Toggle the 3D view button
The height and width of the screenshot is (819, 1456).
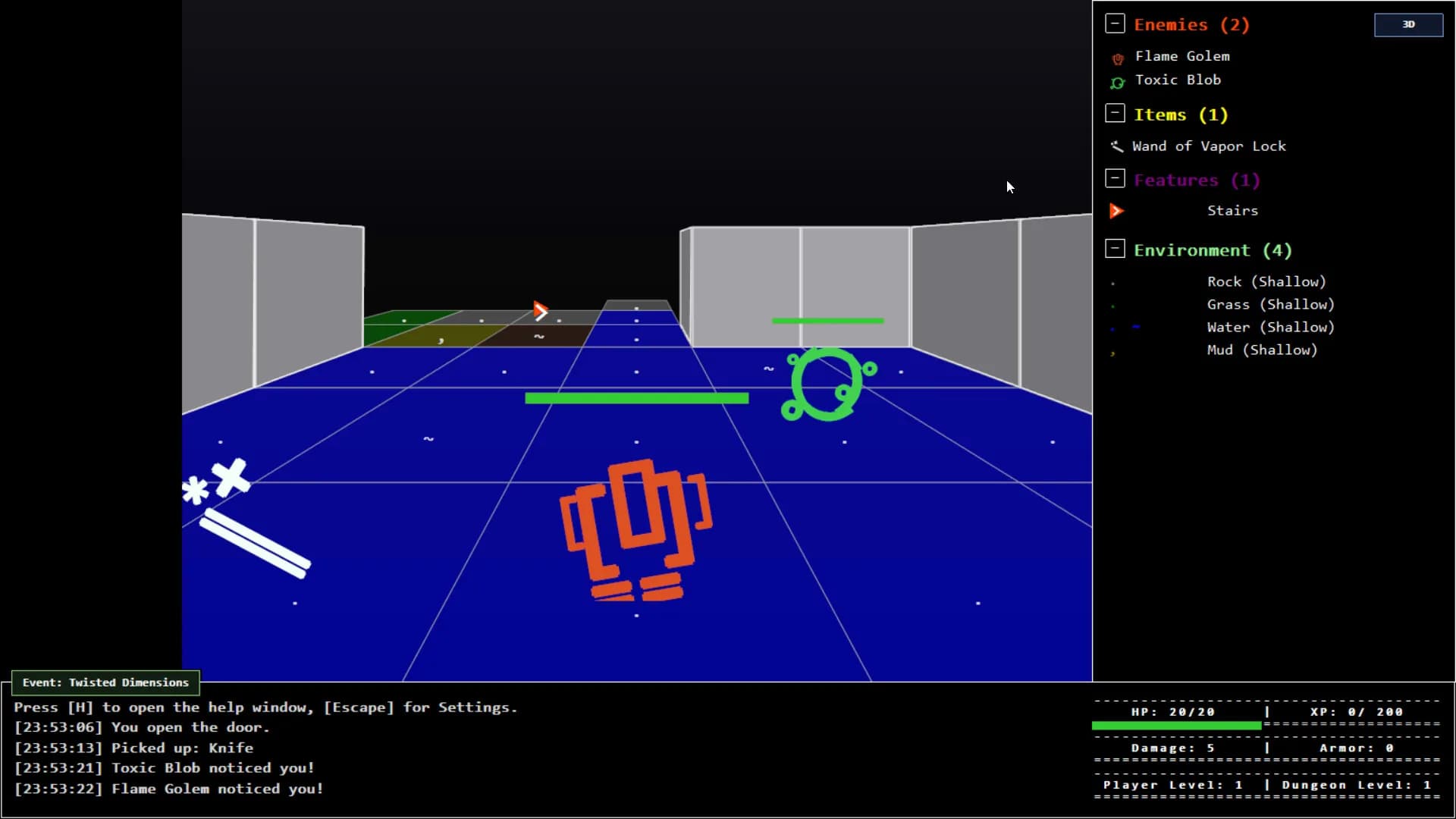click(x=1408, y=24)
